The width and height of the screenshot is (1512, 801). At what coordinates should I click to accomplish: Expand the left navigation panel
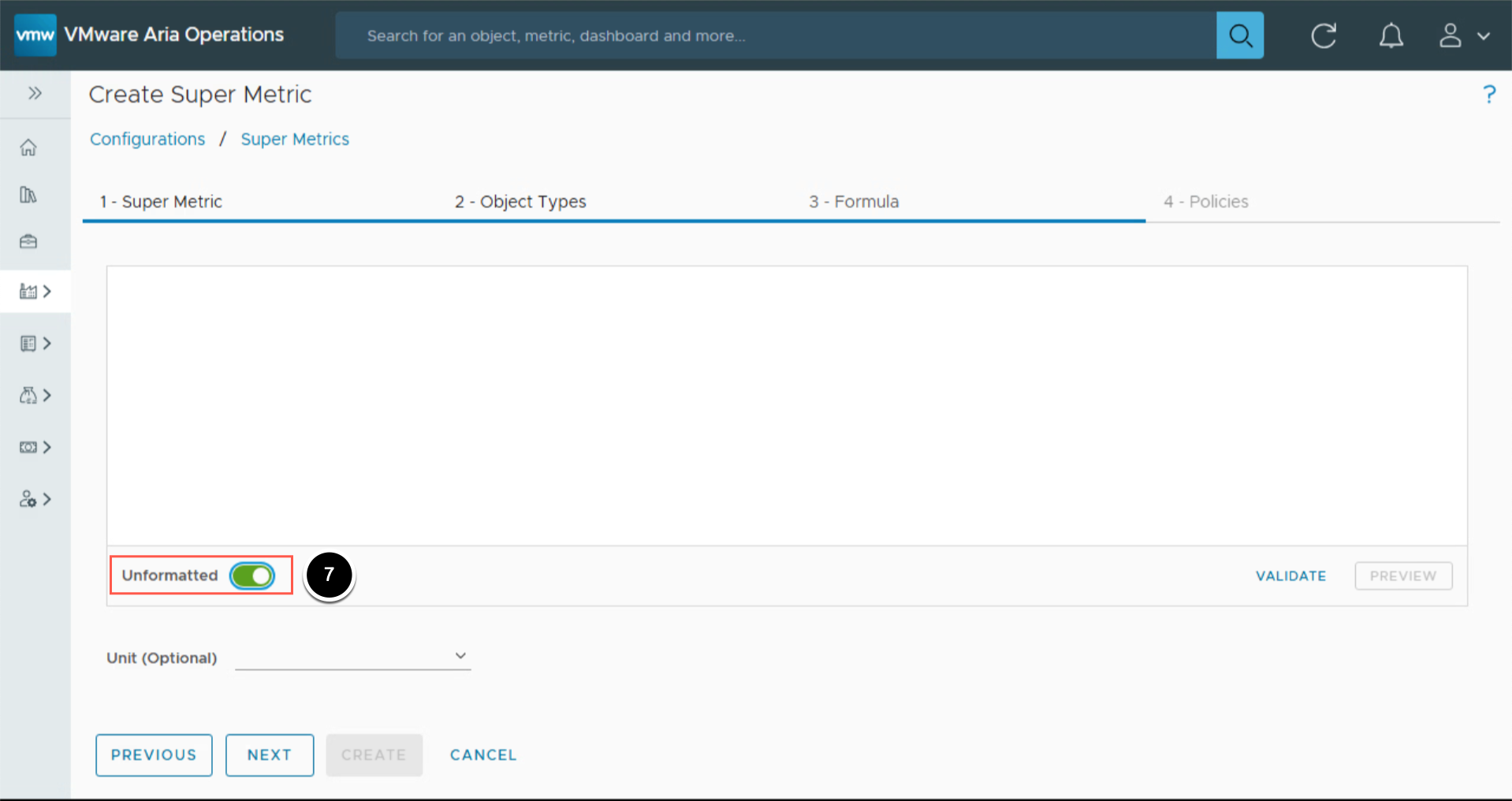(x=35, y=93)
